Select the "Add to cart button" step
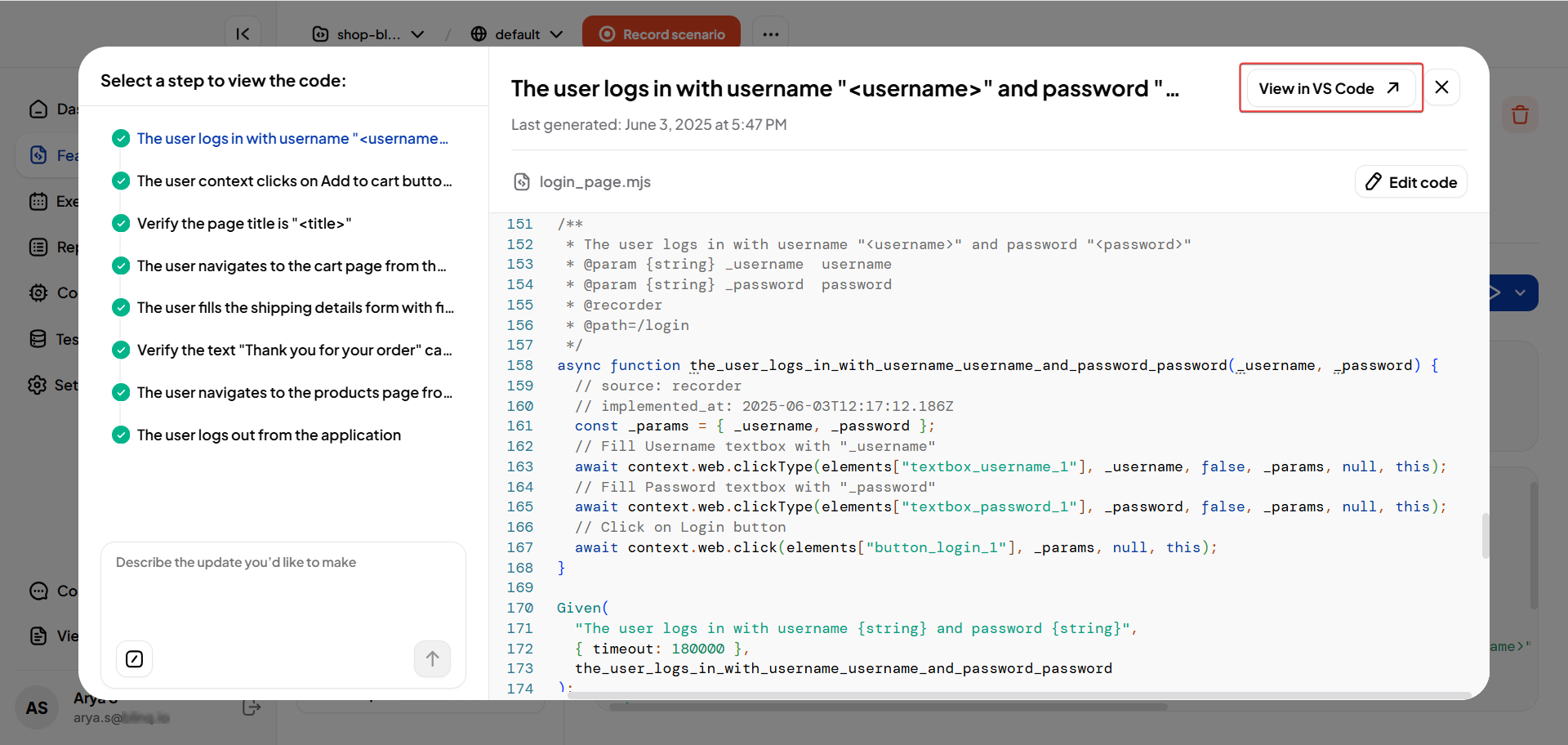 pyautogui.click(x=294, y=181)
